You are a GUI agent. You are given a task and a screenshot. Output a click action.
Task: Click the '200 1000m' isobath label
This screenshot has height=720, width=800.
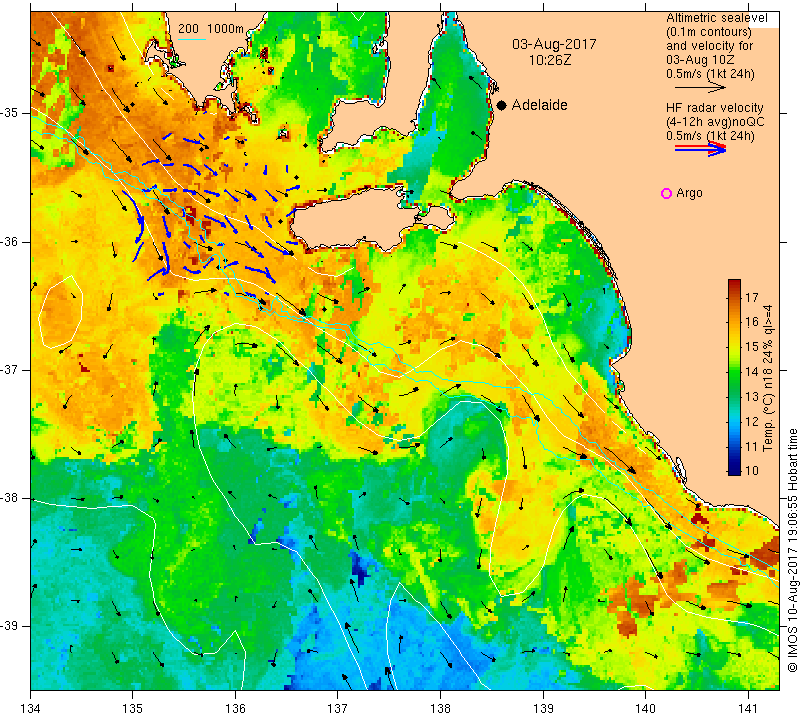pos(211,29)
